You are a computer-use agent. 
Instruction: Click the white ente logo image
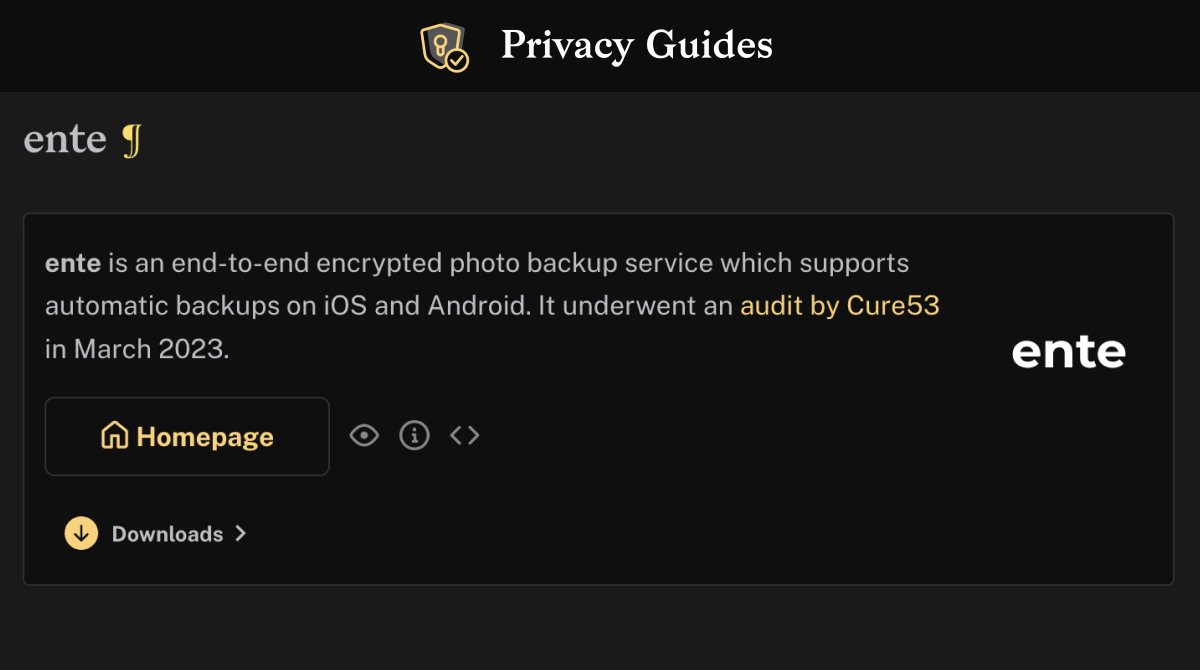[x=1068, y=352]
